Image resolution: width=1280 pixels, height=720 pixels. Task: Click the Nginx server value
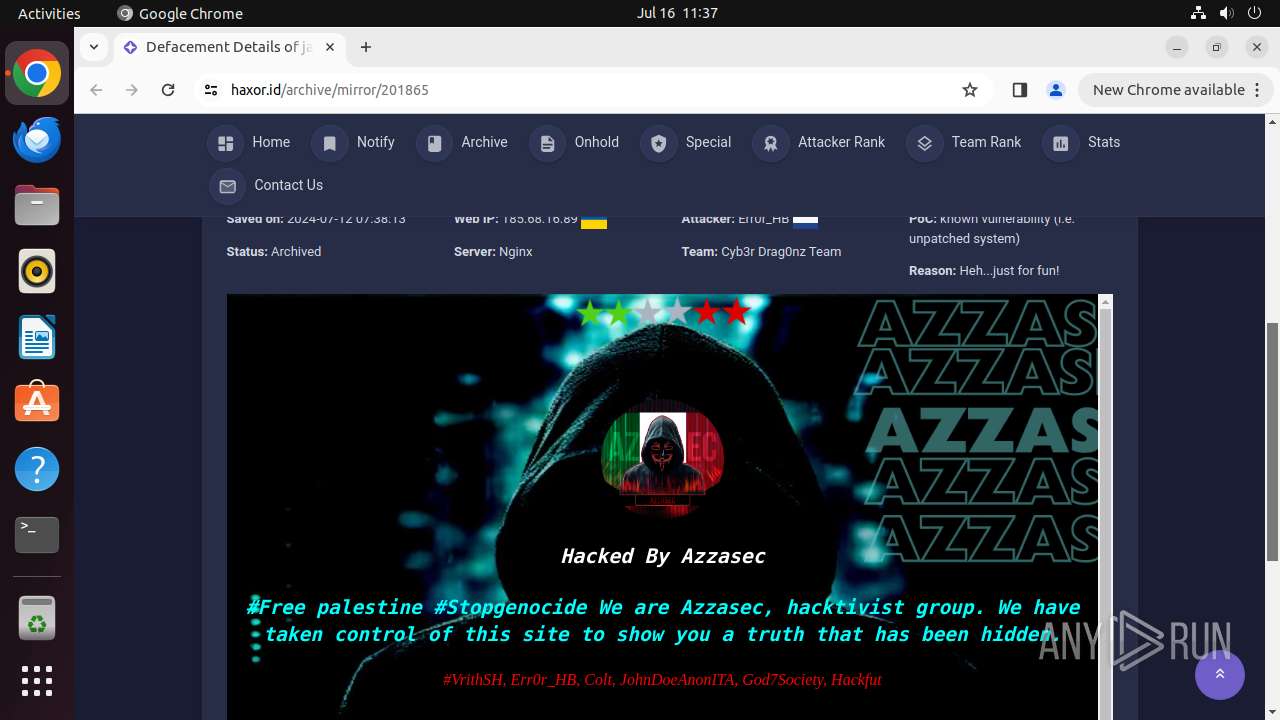(516, 252)
